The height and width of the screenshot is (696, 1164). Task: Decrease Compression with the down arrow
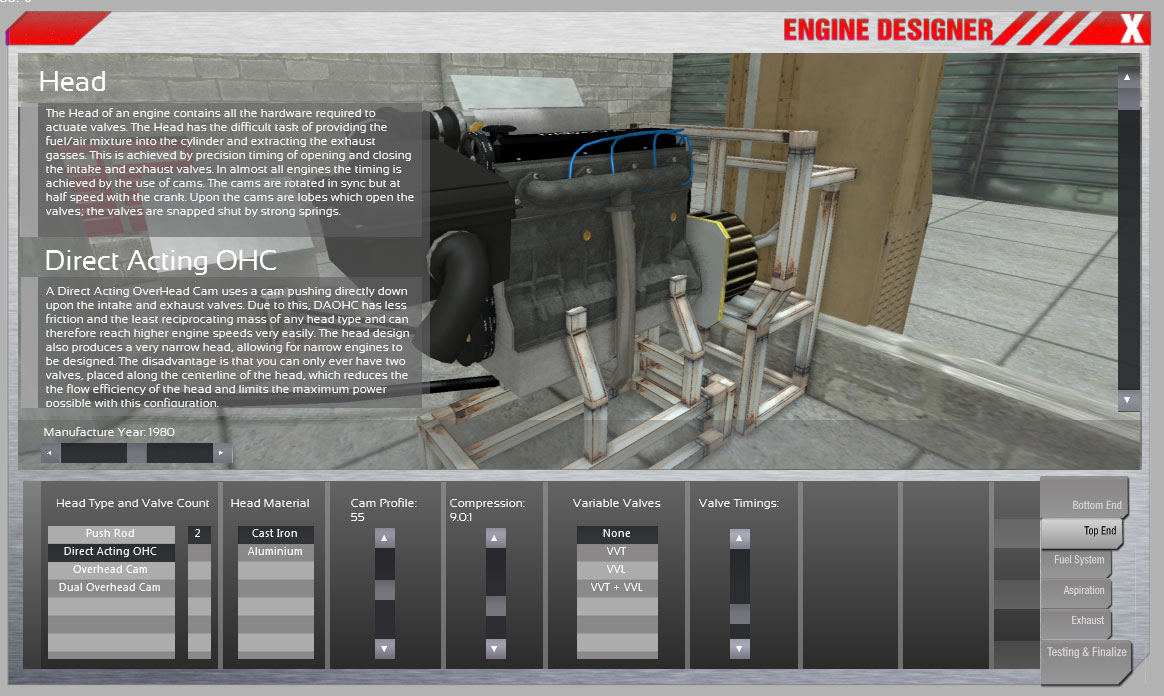(x=495, y=648)
